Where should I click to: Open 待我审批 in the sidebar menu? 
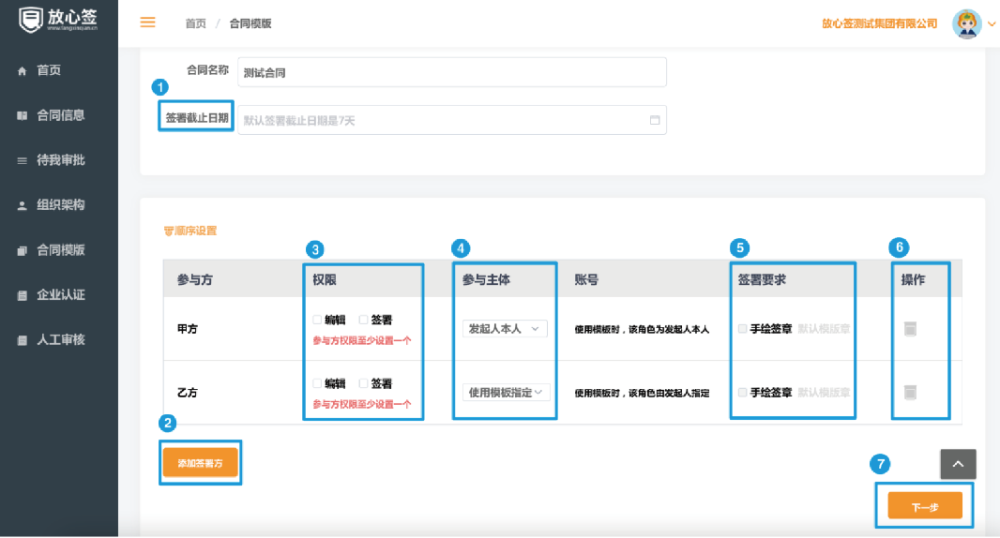pyautogui.click(x=61, y=160)
